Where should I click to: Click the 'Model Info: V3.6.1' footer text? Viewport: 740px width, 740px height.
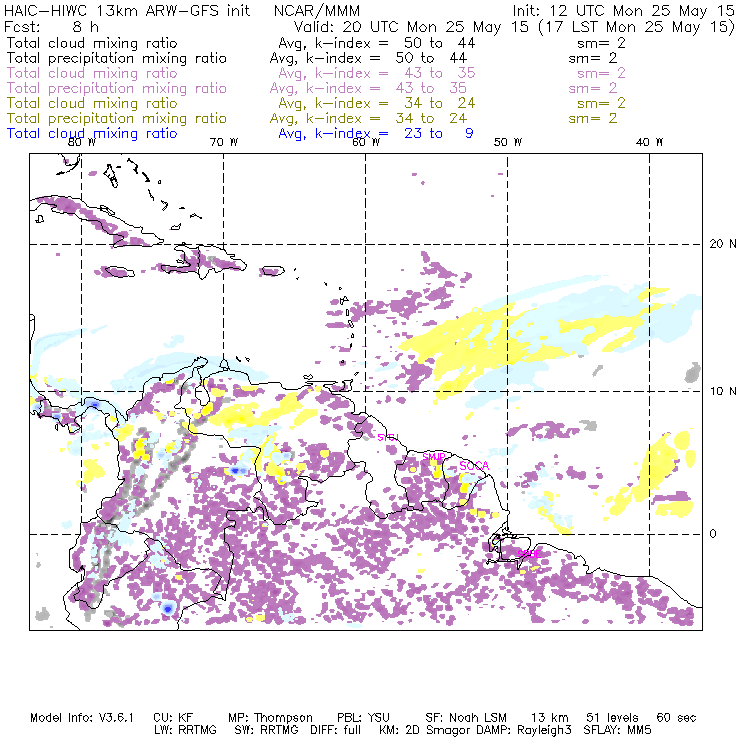pyautogui.click(x=82, y=718)
